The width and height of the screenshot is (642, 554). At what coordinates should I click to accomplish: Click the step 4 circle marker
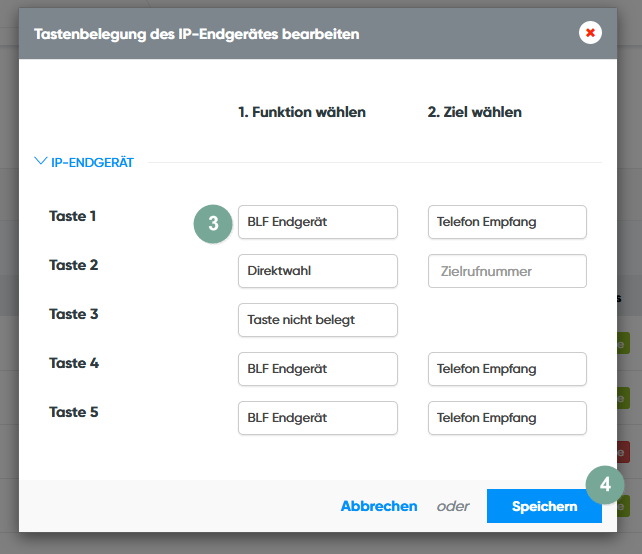coord(605,485)
